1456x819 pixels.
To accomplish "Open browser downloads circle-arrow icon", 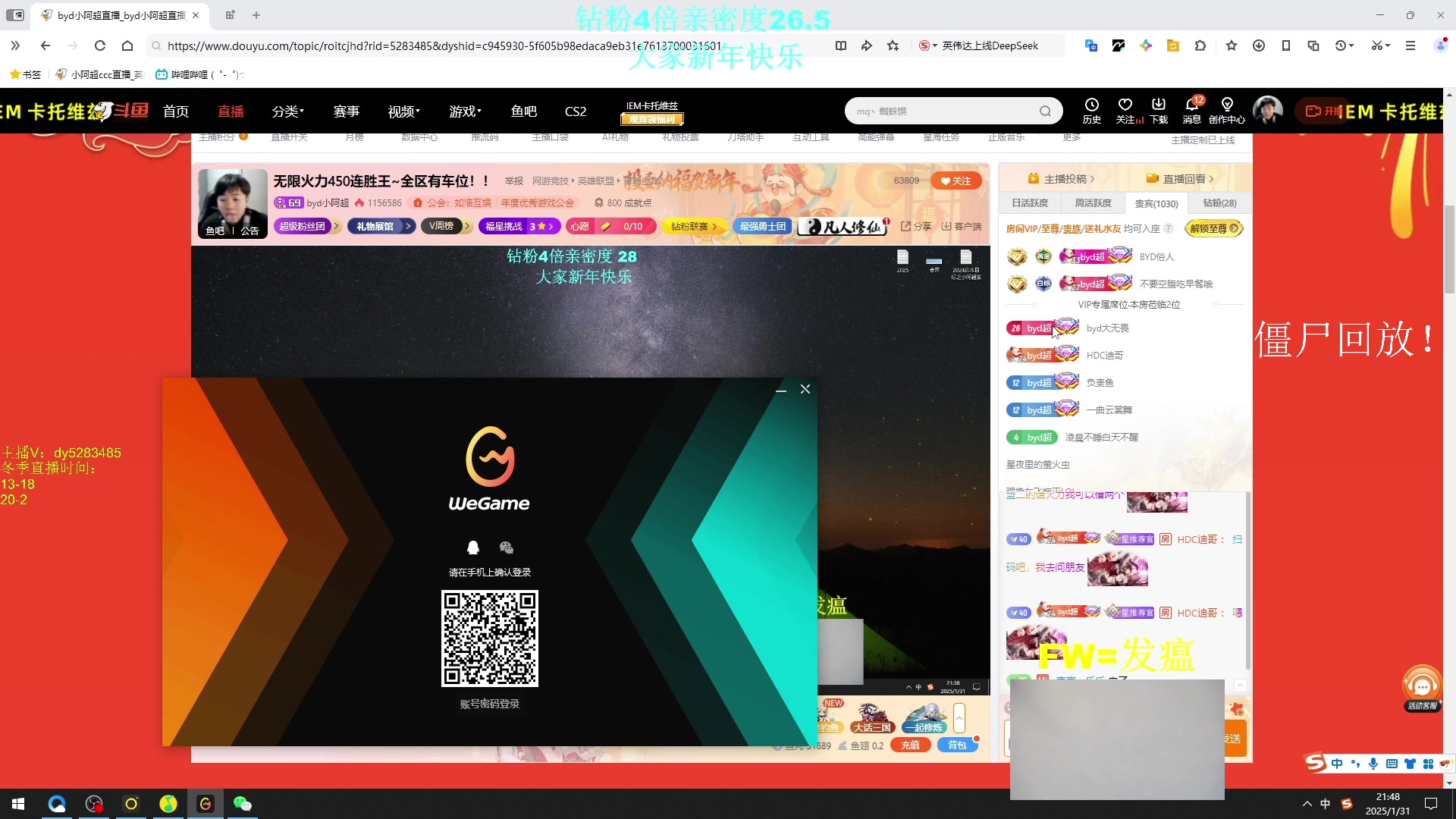I will pos(1259,46).
